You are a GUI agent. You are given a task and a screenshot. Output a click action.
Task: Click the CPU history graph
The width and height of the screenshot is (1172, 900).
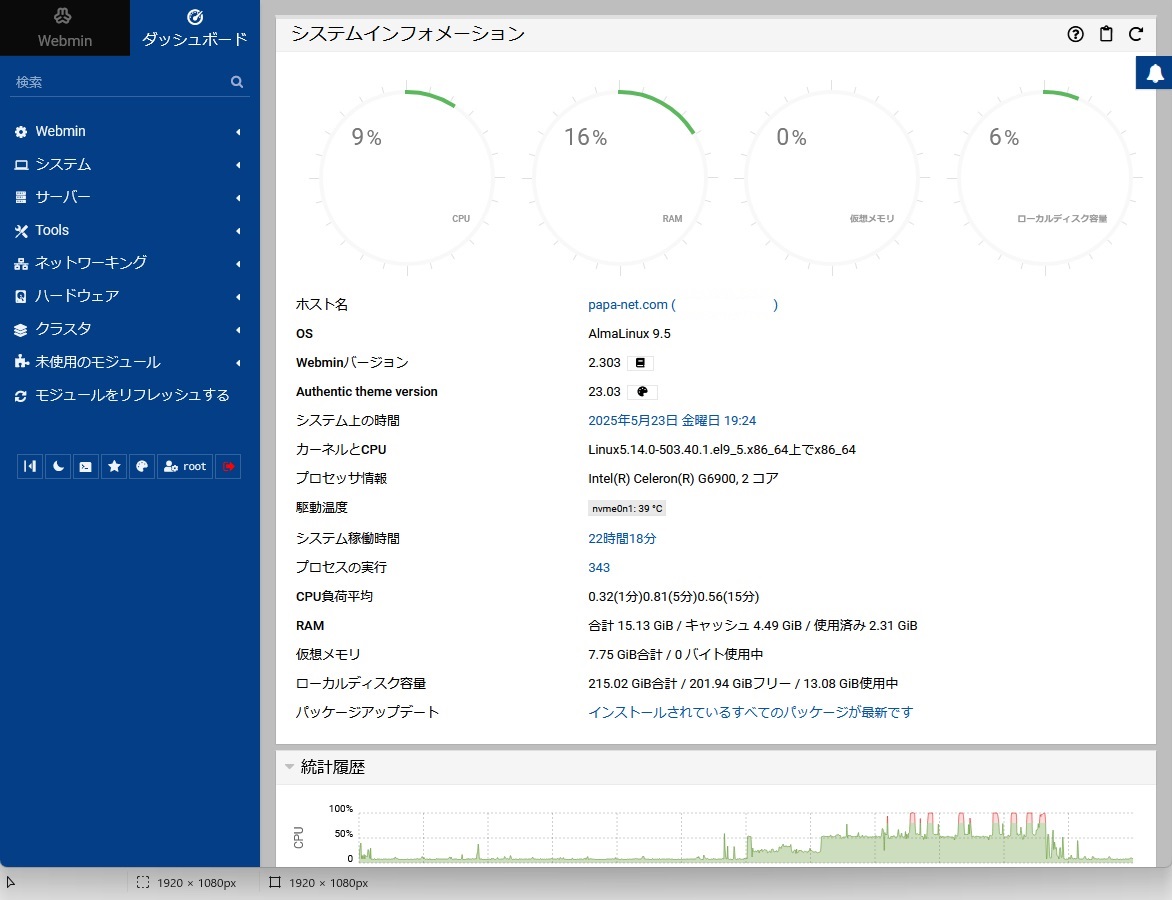(745, 836)
